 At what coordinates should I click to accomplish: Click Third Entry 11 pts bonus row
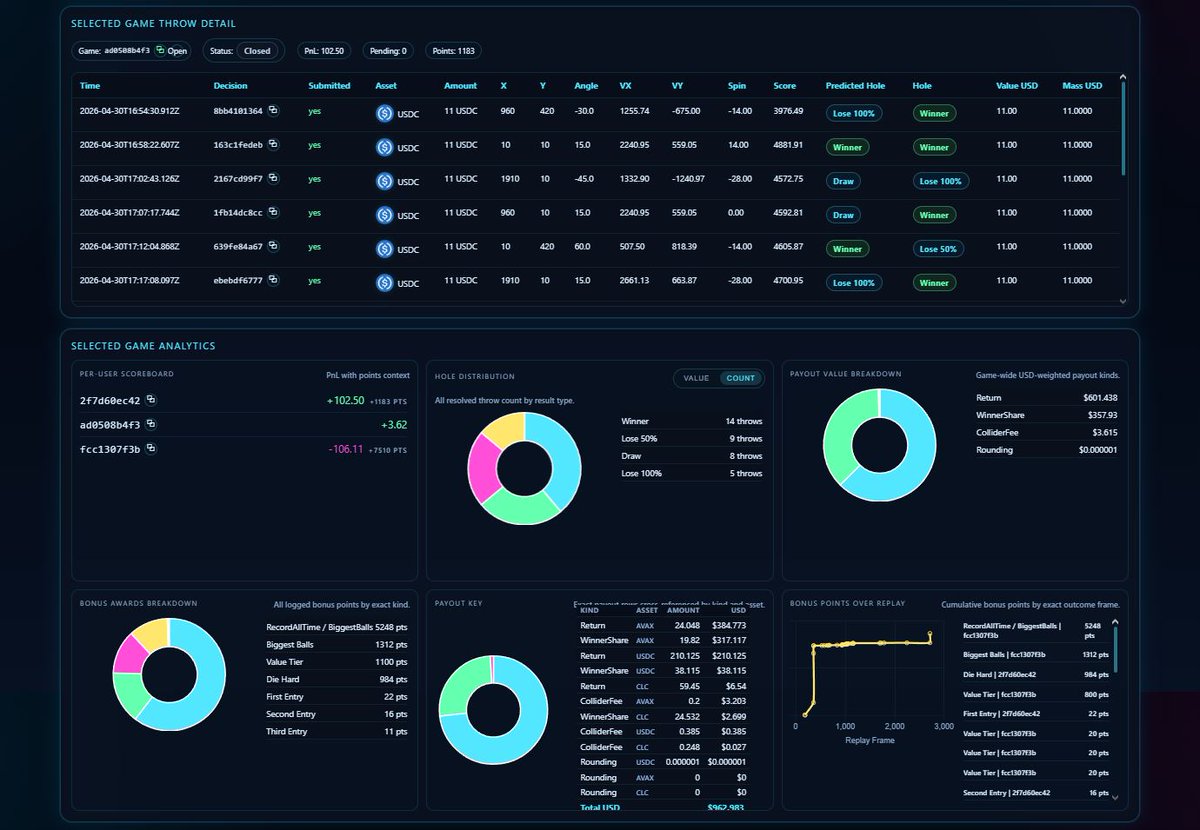coord(337,732)
